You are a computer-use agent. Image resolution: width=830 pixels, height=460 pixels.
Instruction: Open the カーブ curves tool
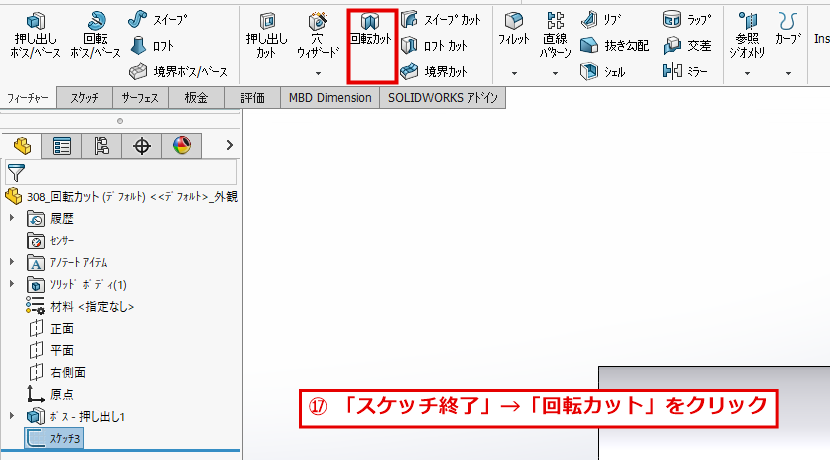[x=788, y=29]
